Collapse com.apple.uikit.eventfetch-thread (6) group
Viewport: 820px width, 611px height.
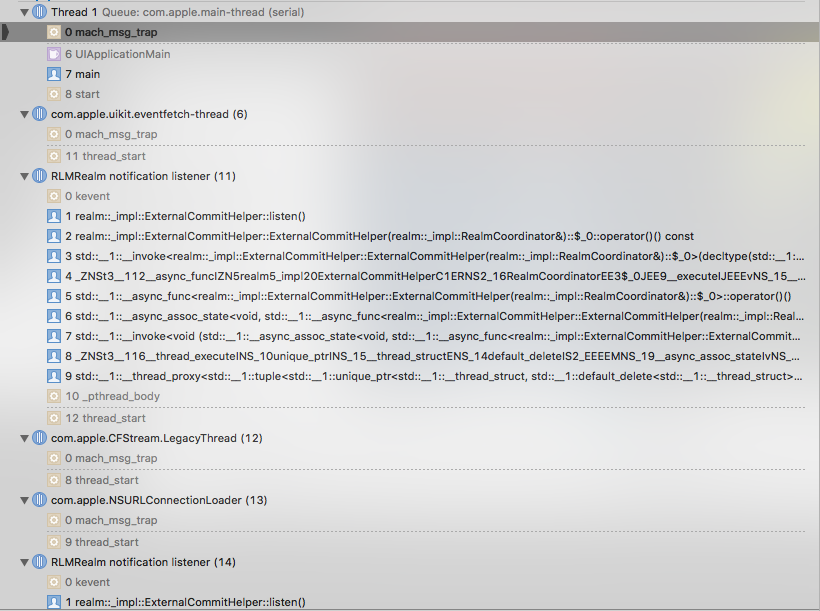pyautogui.click(x=23, y=113)
